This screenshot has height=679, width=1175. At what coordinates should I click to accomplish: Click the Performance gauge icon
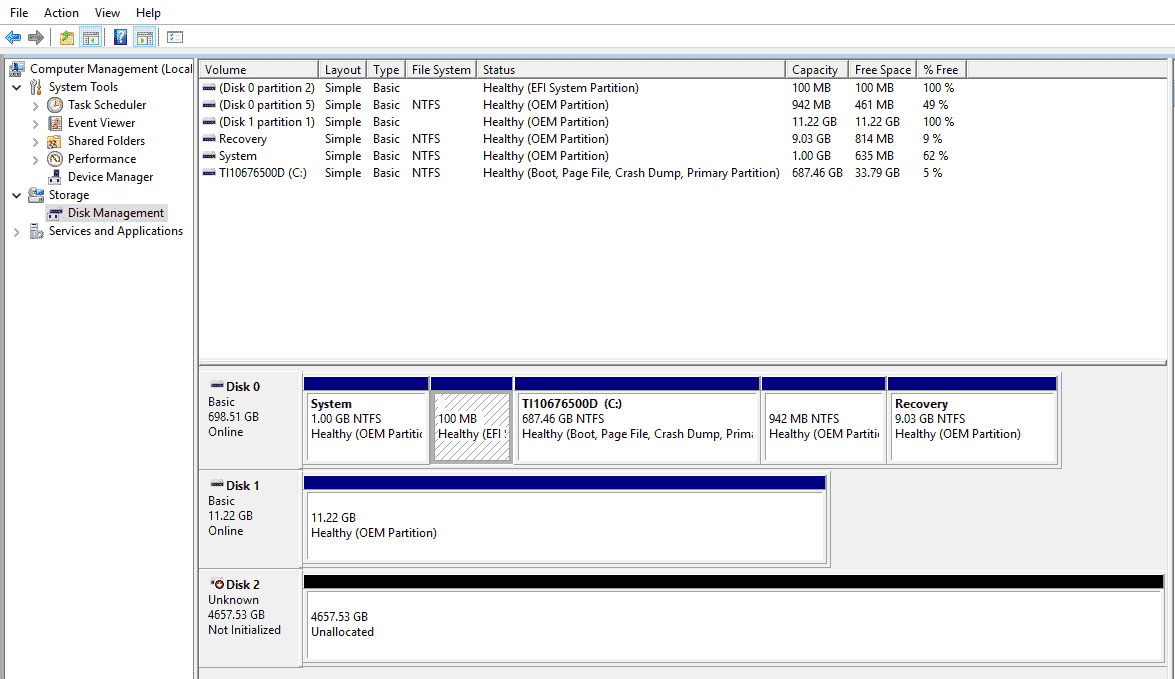point(55,159)
